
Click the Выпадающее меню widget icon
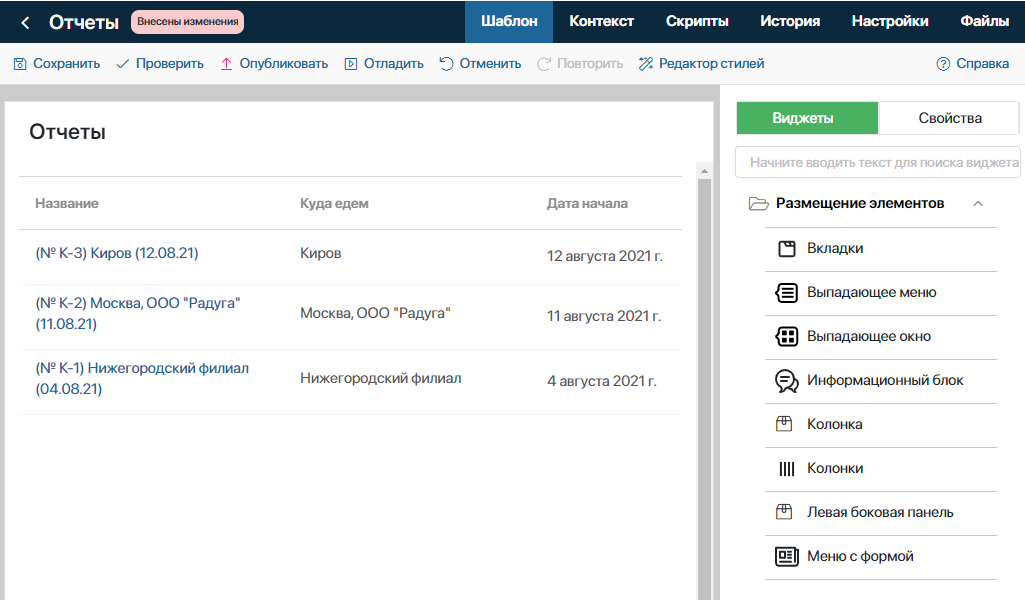(x=786, y=293)
